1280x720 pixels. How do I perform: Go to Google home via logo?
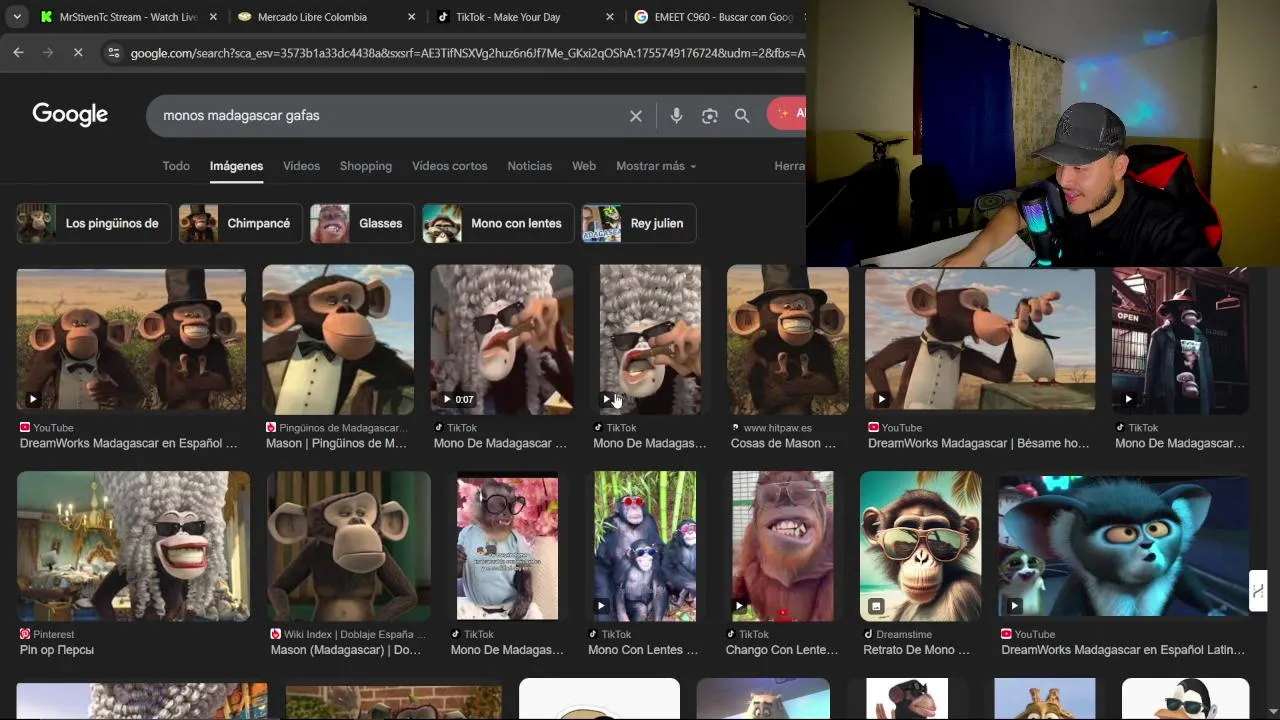pyautogui.click(x=70, y=114)
